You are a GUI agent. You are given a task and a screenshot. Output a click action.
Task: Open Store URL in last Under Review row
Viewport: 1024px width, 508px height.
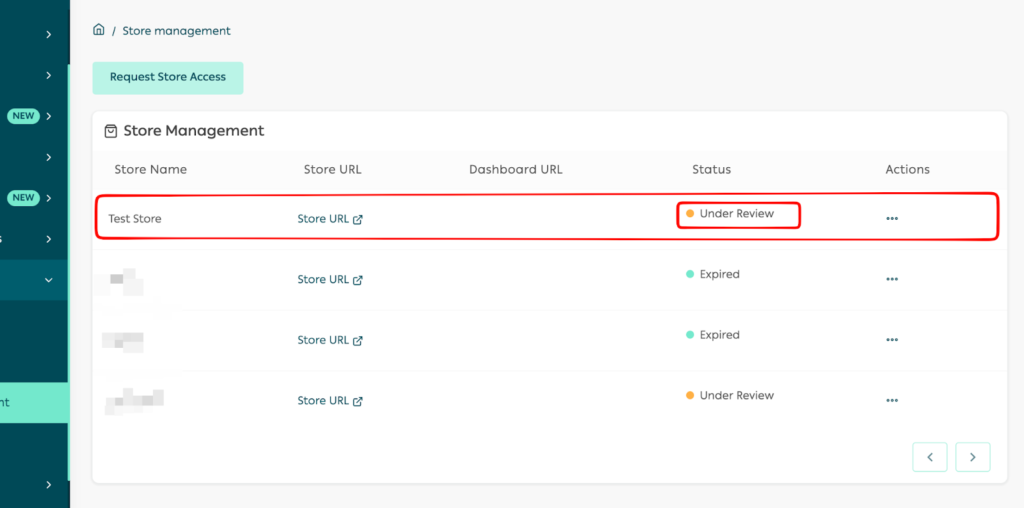[x=323, y=401]
